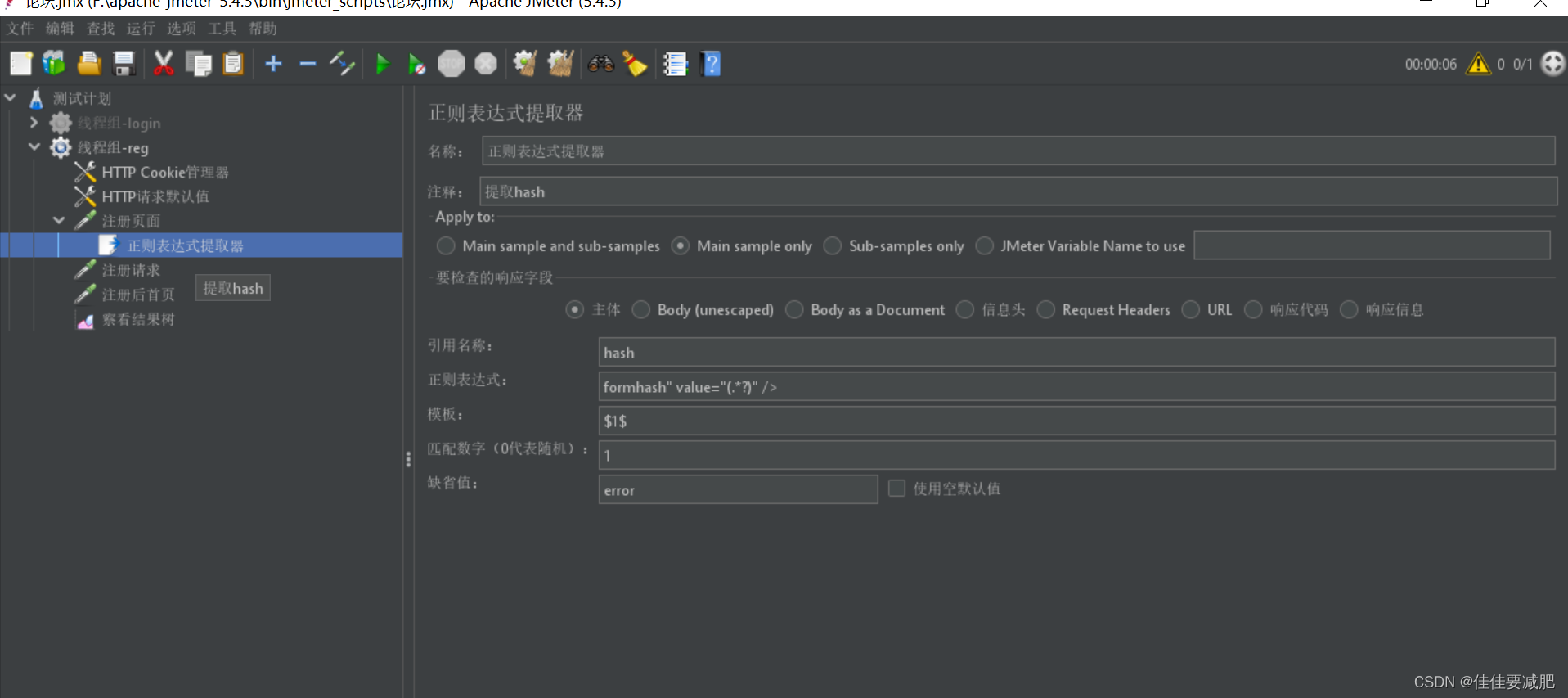Image resolution: width=1568 pixels, height=698 pixels.
Task: Open the 运行 menu
Action: click(142, 29)
